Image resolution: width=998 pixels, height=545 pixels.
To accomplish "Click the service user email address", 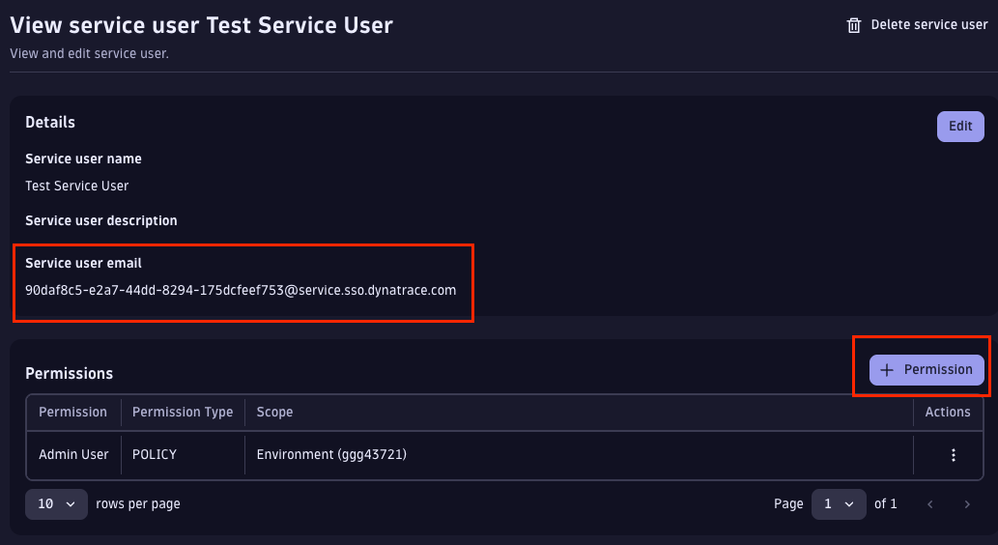I will [x=241, y=290].
